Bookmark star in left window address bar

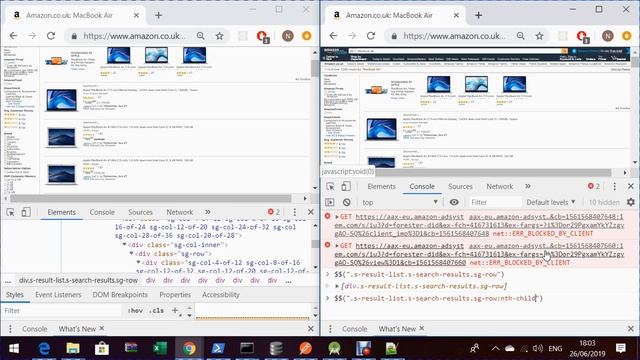coord(220,36)
